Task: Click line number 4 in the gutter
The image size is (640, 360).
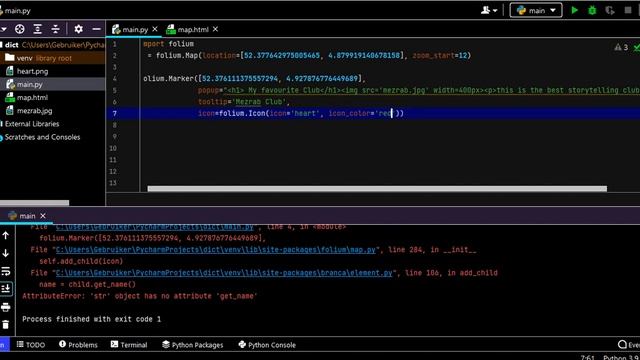Action: [114, 78]
